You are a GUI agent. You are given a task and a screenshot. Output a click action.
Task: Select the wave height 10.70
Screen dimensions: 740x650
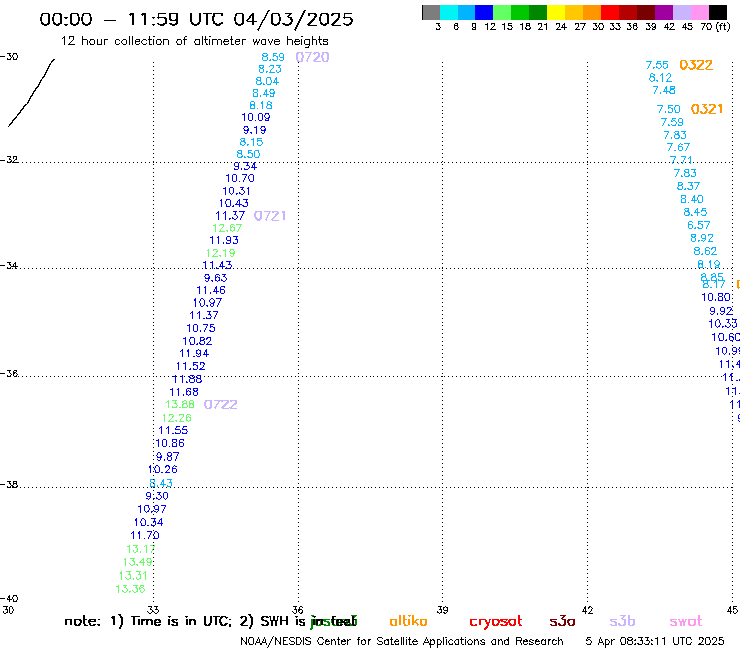(x=240, y=178)
